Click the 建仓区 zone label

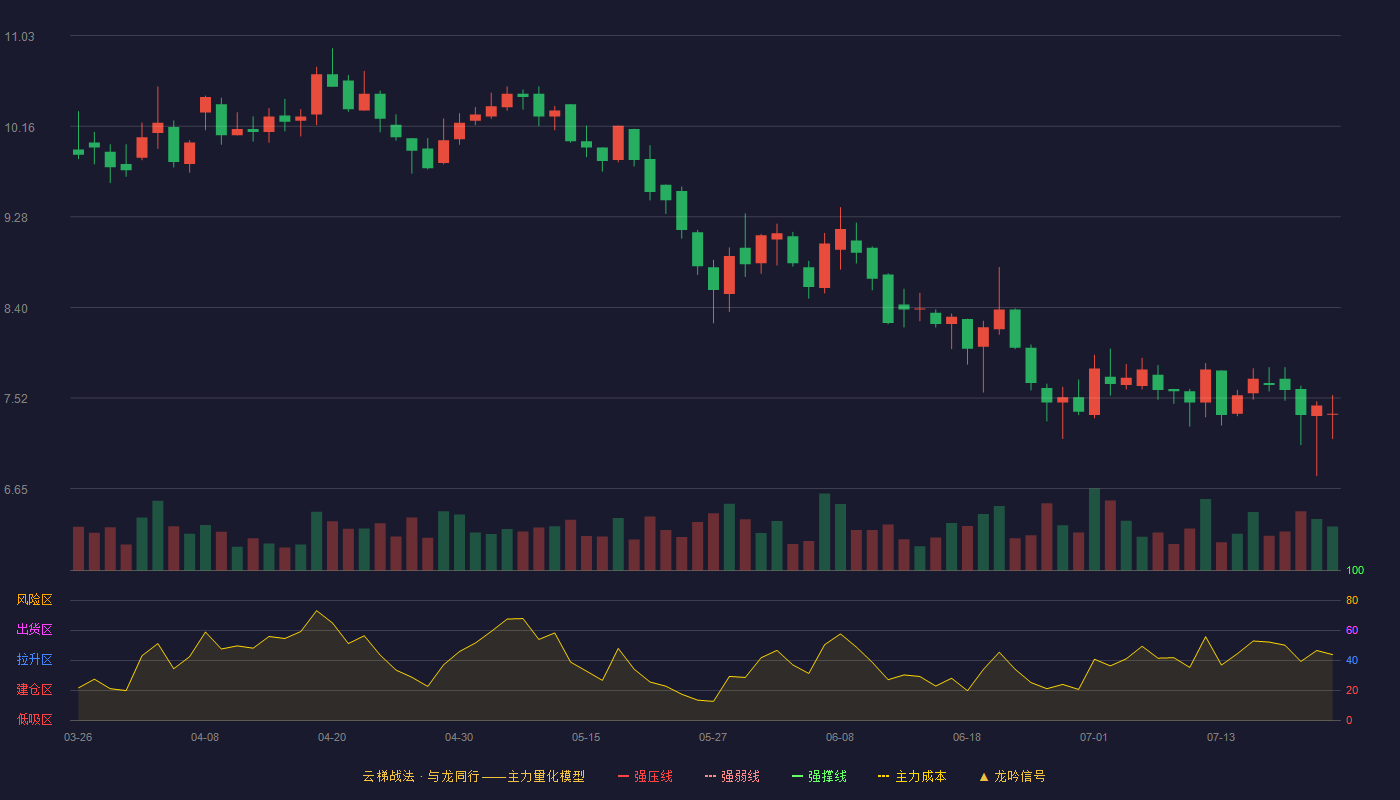click(34, 690)
